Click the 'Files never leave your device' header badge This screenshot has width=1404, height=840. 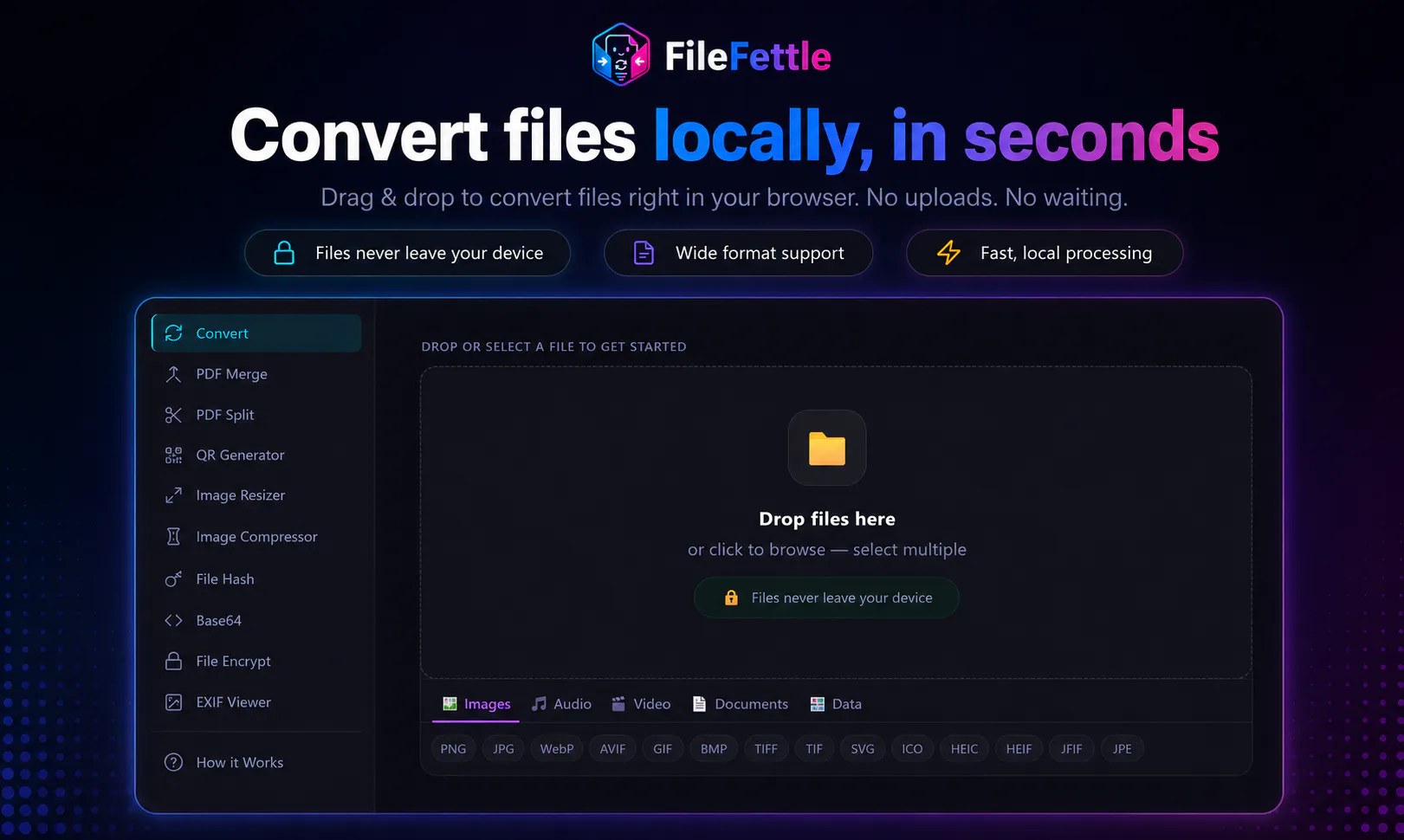tap(407, 253)
